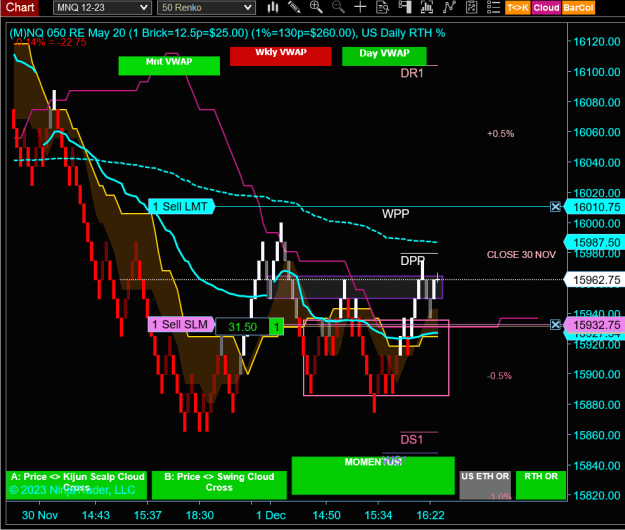Click the Mnt VWAP green button
This screenshot has height=530, width=625.
[x=169, y=66]
